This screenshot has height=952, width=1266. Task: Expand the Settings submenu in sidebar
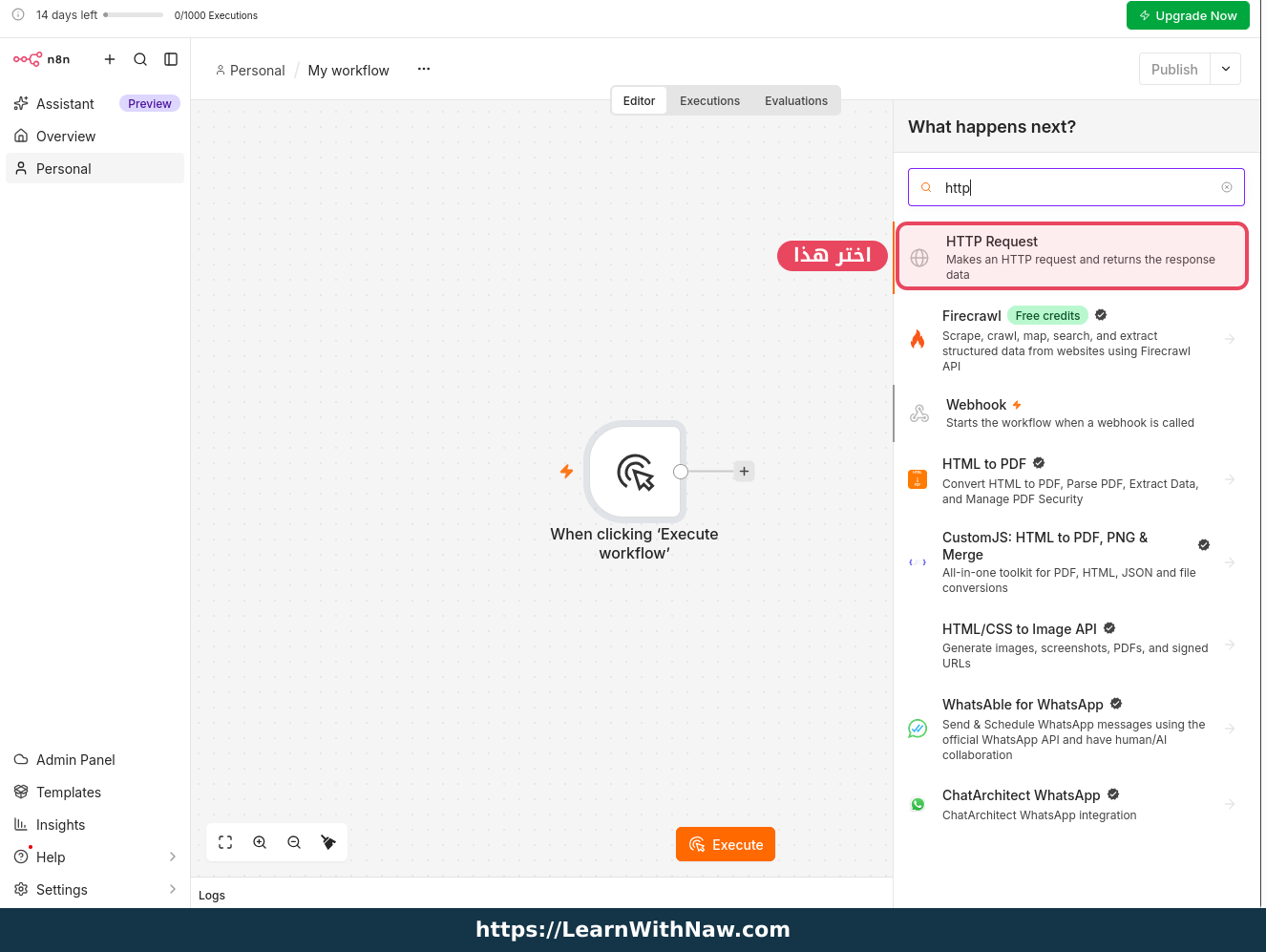pyautogui.click(x=173, y=889)
